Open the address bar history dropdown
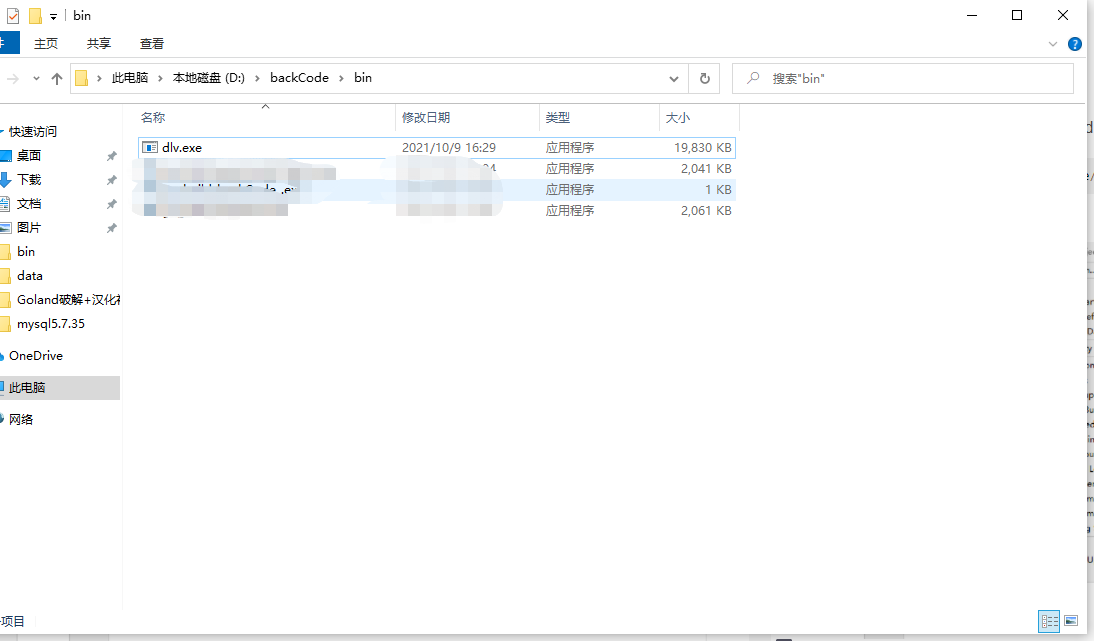1094x641 pixels. tap(673, 79)
